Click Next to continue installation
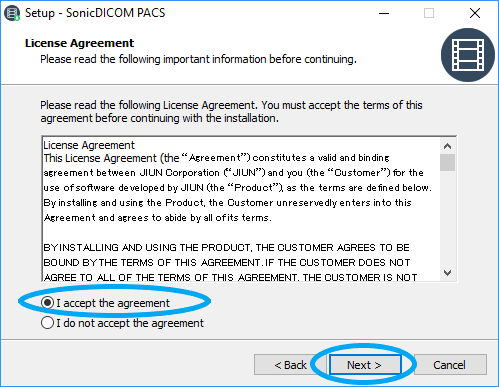Viewport: 499px width, 387px height. tap(364, 365)
